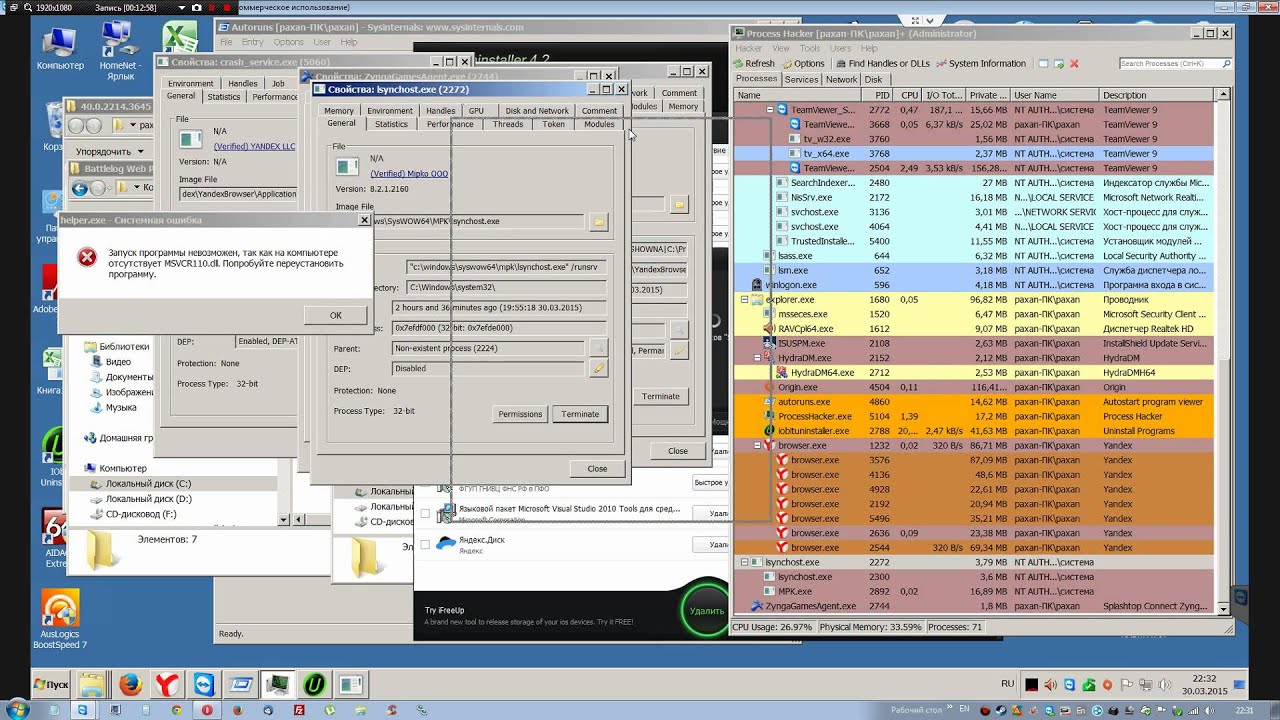
Task: Select the Origin.exe process icon
Action: (769, 387)
